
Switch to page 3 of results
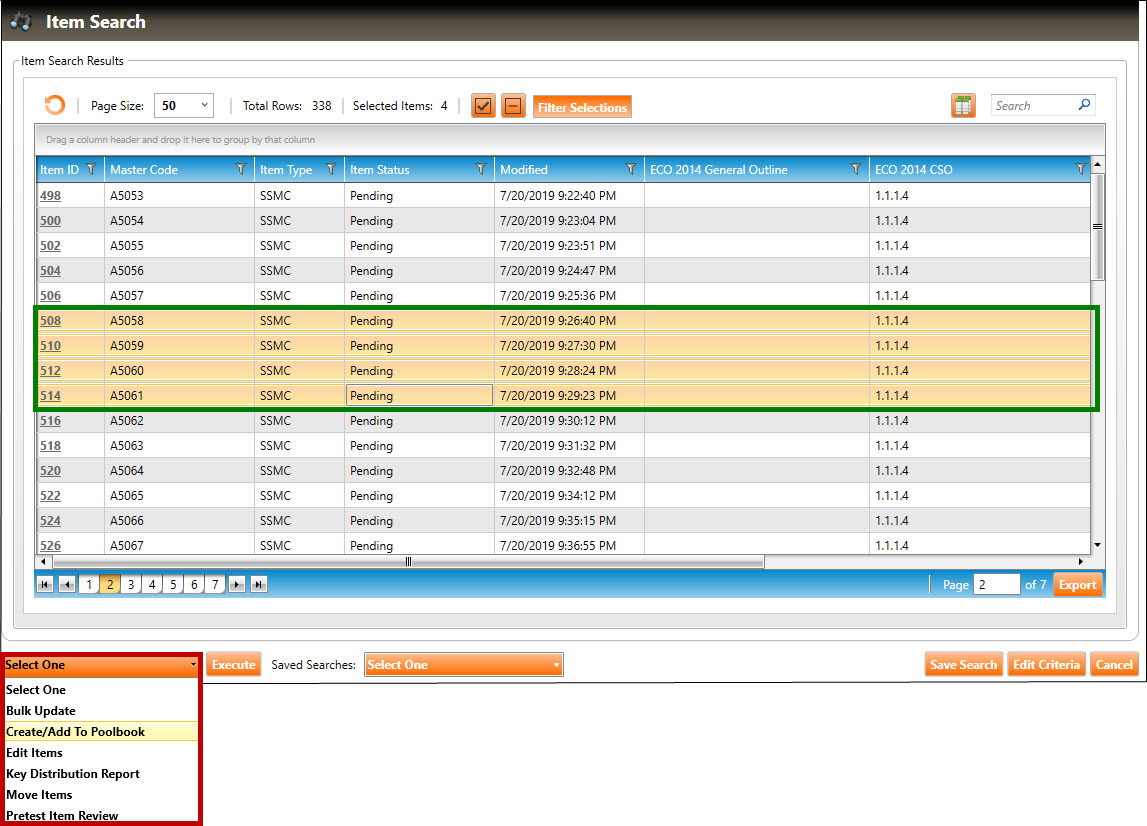(131, 585)
